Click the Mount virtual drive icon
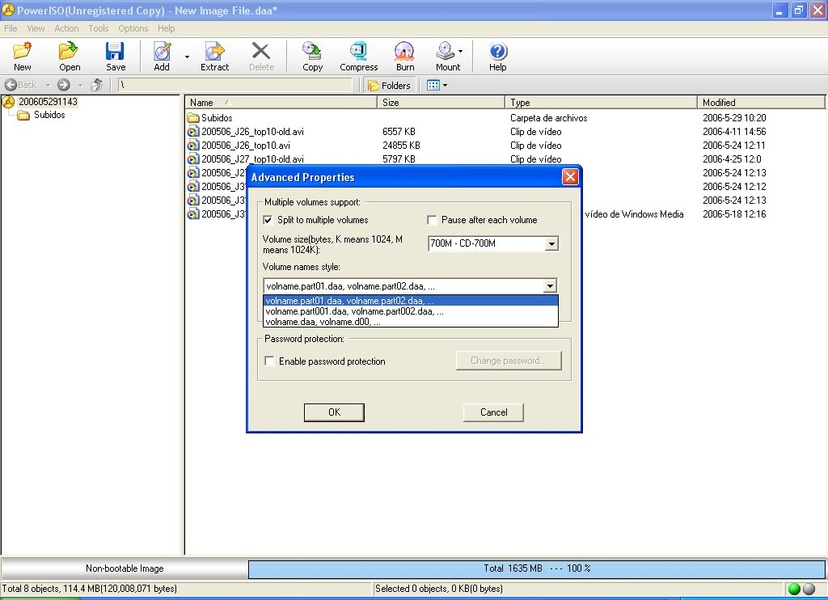 (x=447, y=56)
